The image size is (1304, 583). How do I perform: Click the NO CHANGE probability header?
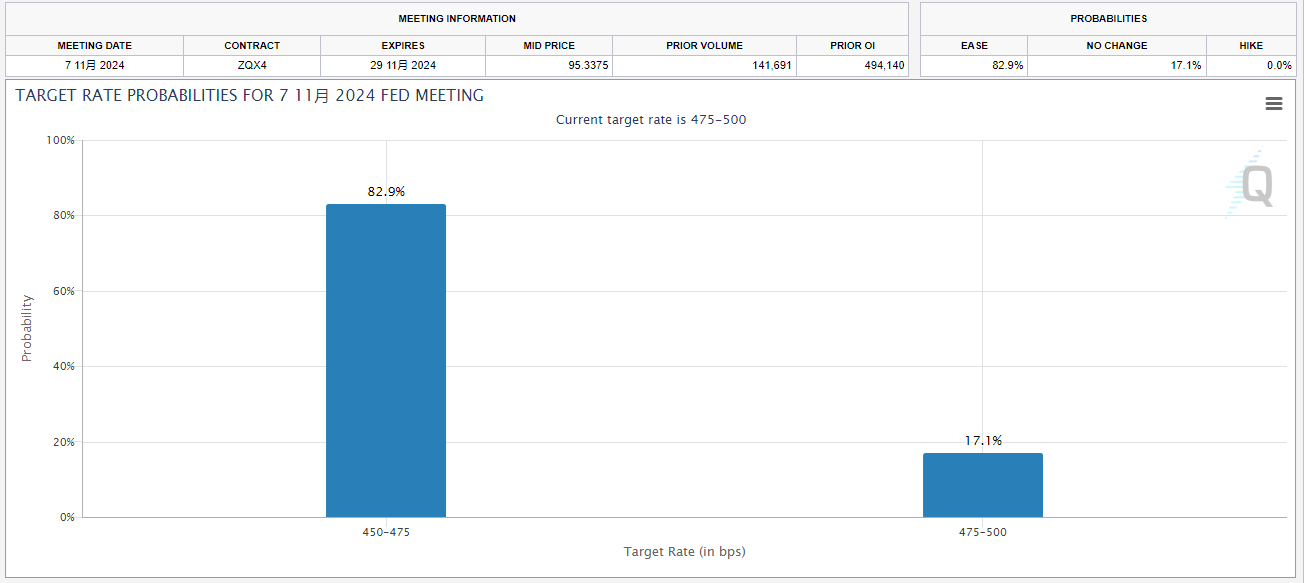(x=1117, y=46)
